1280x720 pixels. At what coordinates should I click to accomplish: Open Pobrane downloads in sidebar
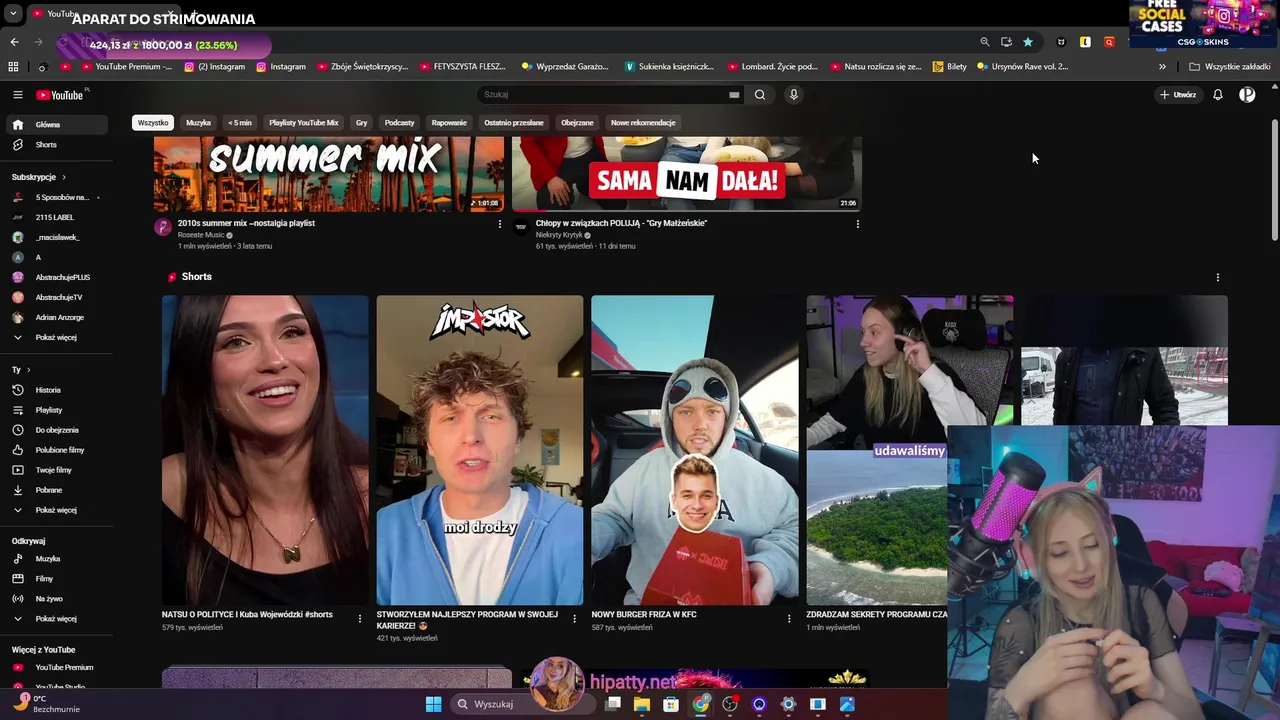(57, 490)
